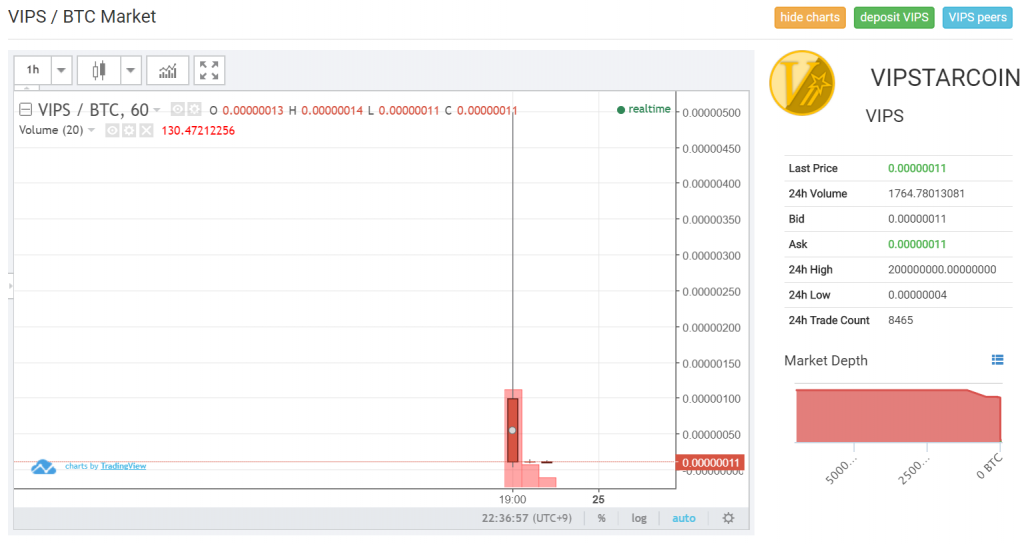The image size is (1024, 544).
Task: Click the Market Depth heading
Action: pyautogui.click(x=825, y=360)
